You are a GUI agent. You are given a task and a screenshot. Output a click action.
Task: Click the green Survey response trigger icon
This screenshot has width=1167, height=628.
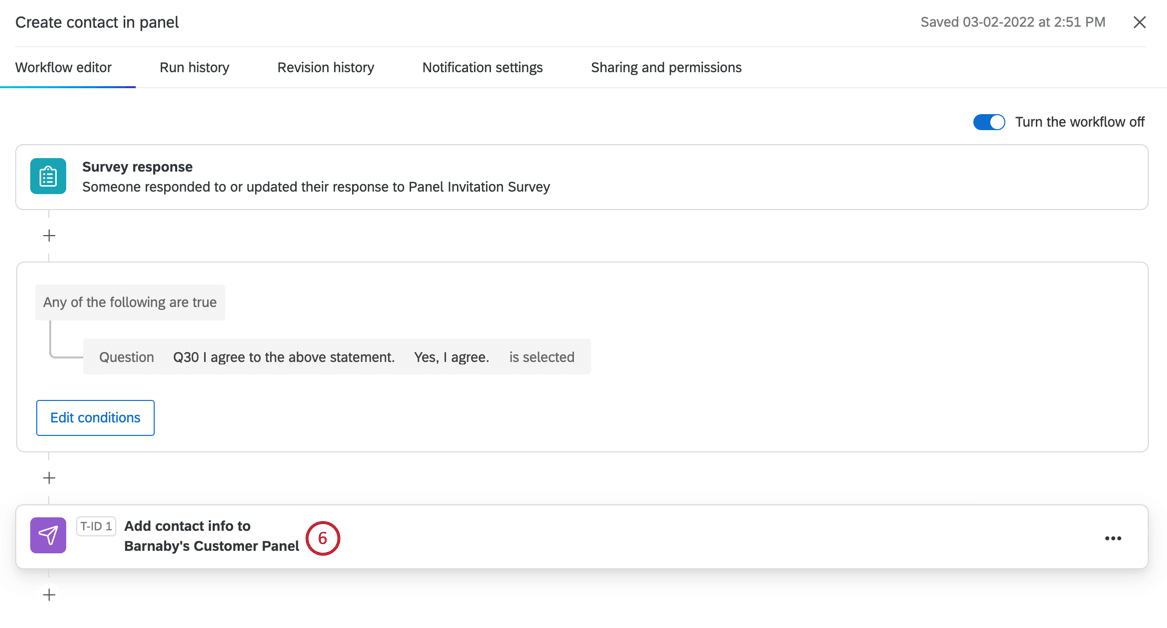[47, 176]
